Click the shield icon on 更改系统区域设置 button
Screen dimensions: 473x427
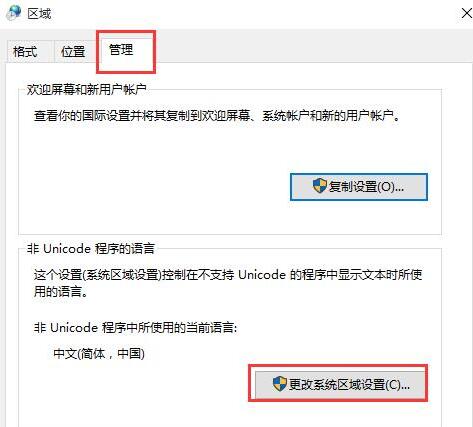279,384
